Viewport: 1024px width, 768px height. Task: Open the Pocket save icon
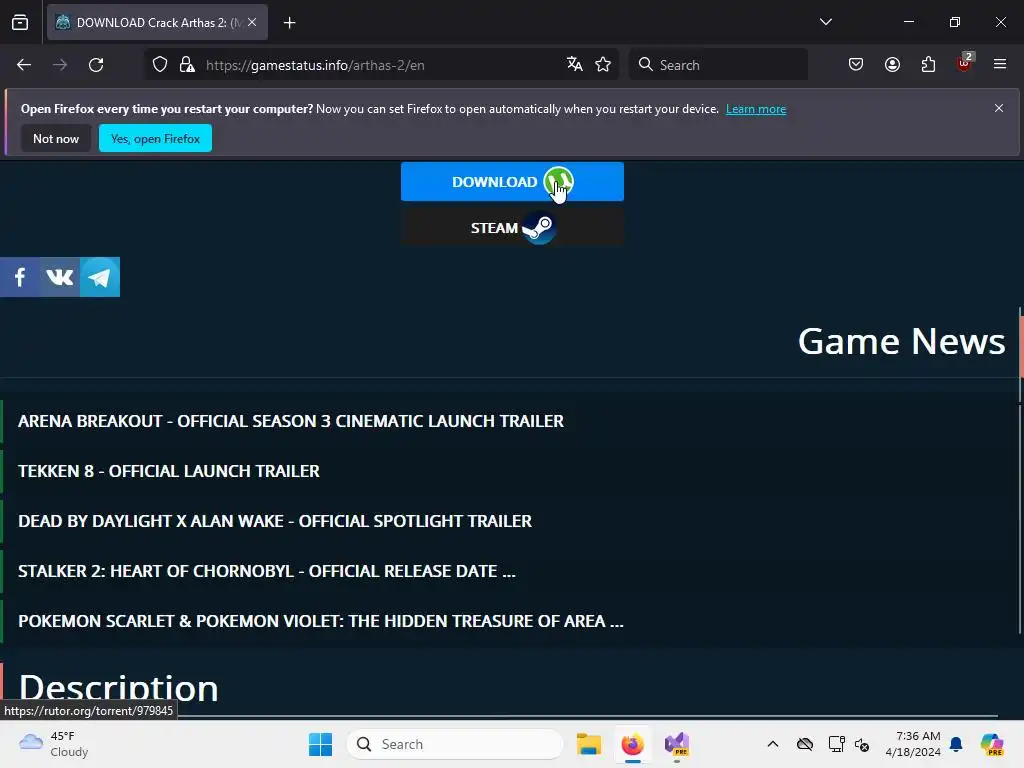tap(856, 64)
